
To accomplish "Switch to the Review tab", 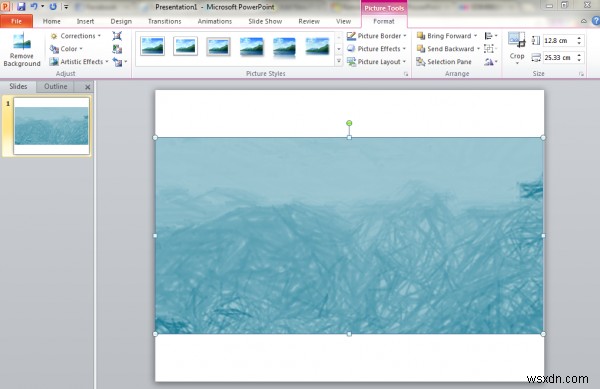I will pyautogui.click(x=309, y=21).
